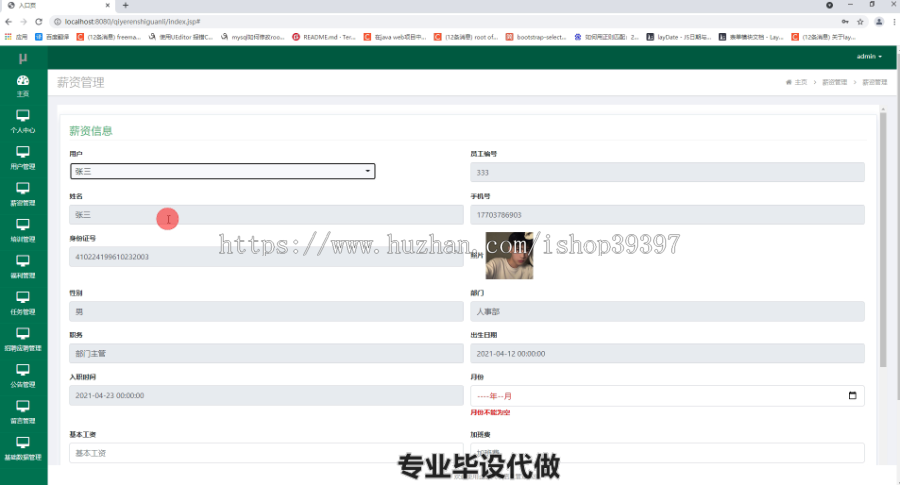Image resolution: width=900 pixels, height=485 pixels.
Task: Click the browser back arrow
Action: click(8, 22)
